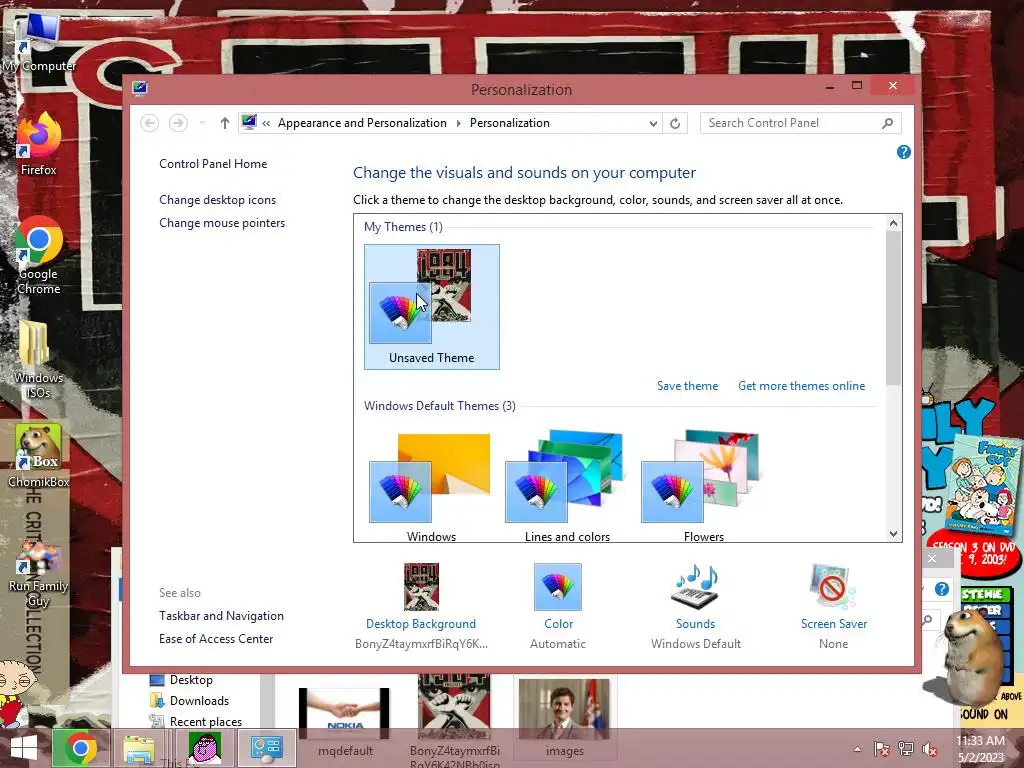Click Help icon in background window
1024x768 pixels.
tap(941, 589)
